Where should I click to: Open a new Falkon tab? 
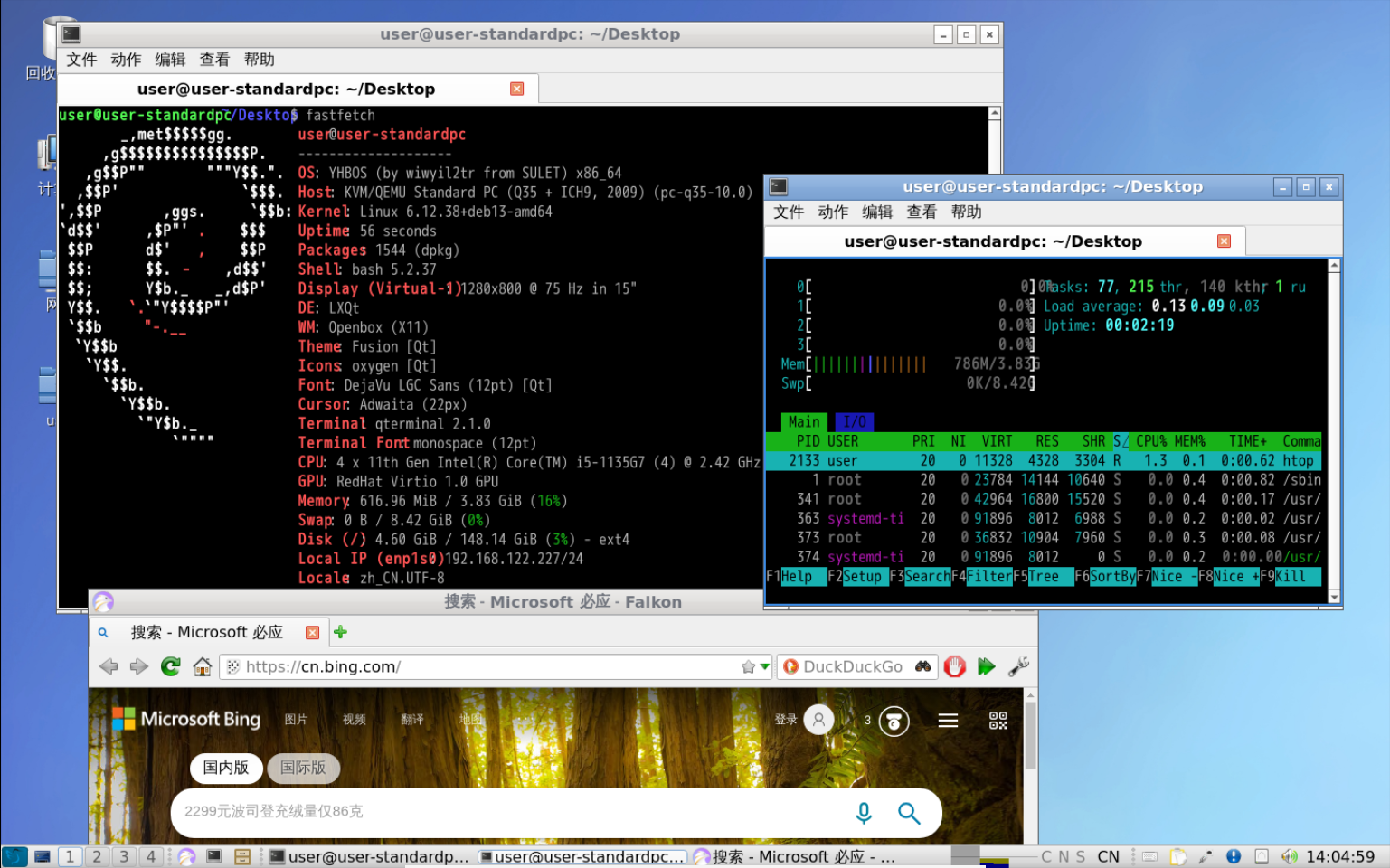[x=340, y=632]
